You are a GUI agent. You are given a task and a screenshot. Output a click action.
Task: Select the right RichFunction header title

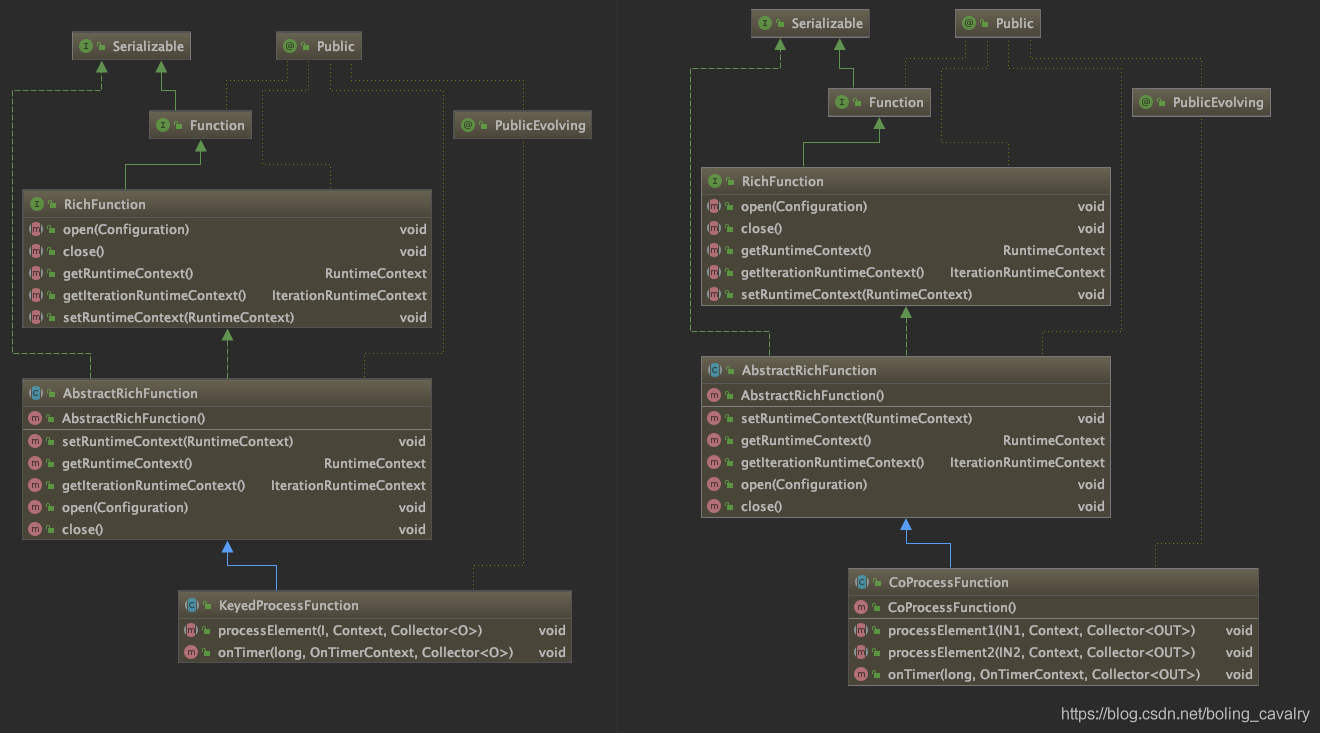tap(783, 181)
